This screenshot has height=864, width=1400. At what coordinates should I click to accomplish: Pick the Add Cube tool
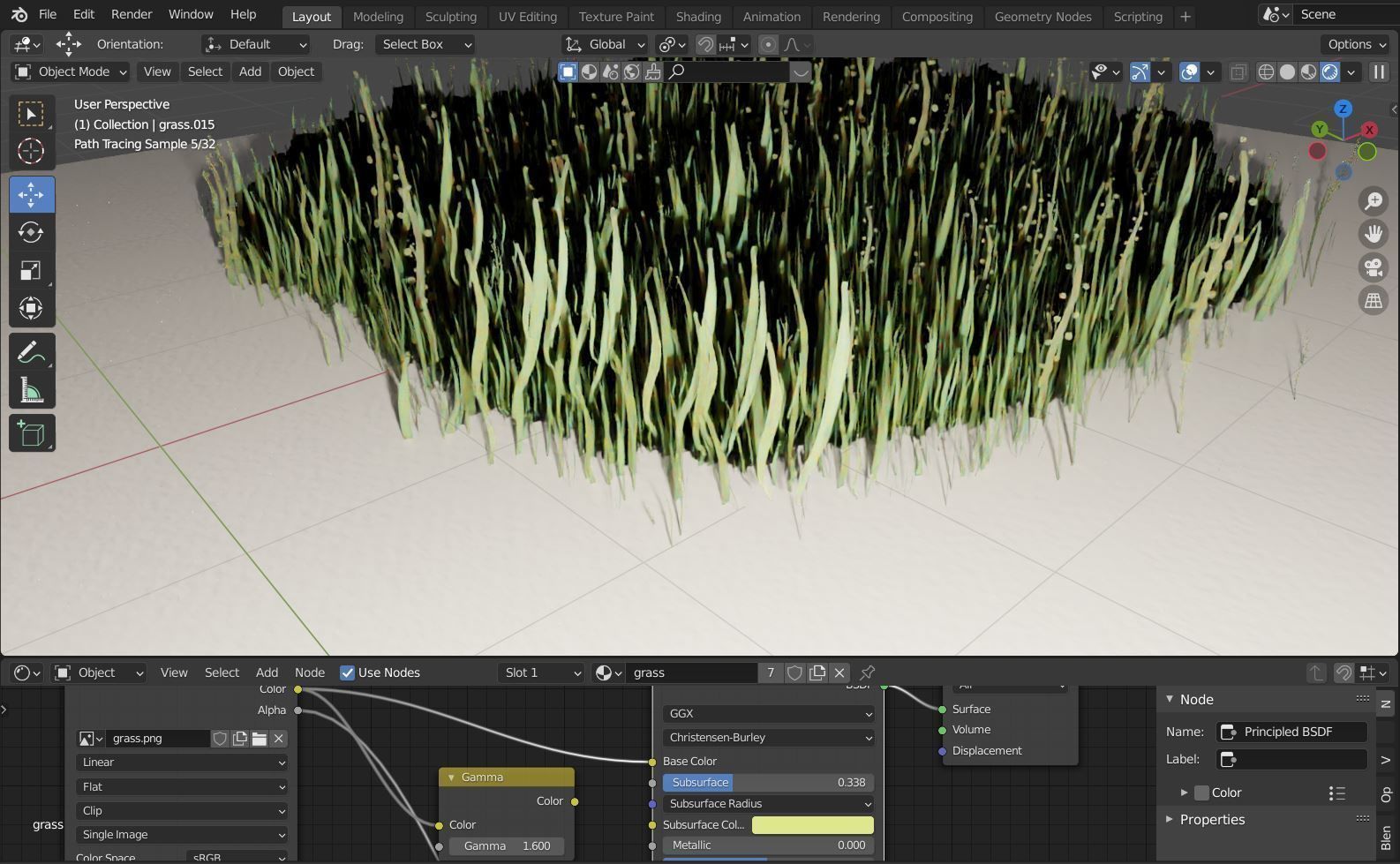(x=31, y=433)
